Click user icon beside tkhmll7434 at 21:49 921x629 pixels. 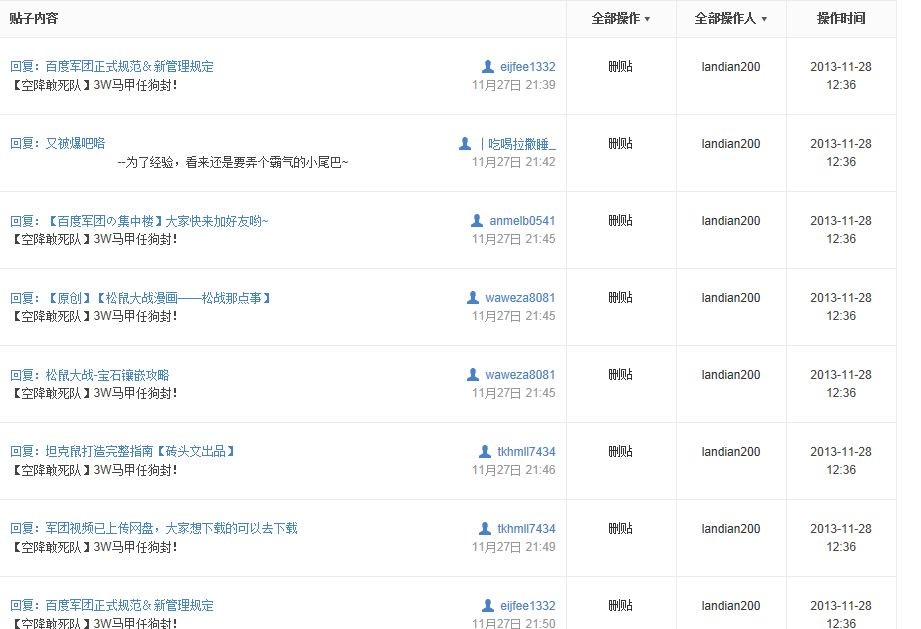click(485, 528)
